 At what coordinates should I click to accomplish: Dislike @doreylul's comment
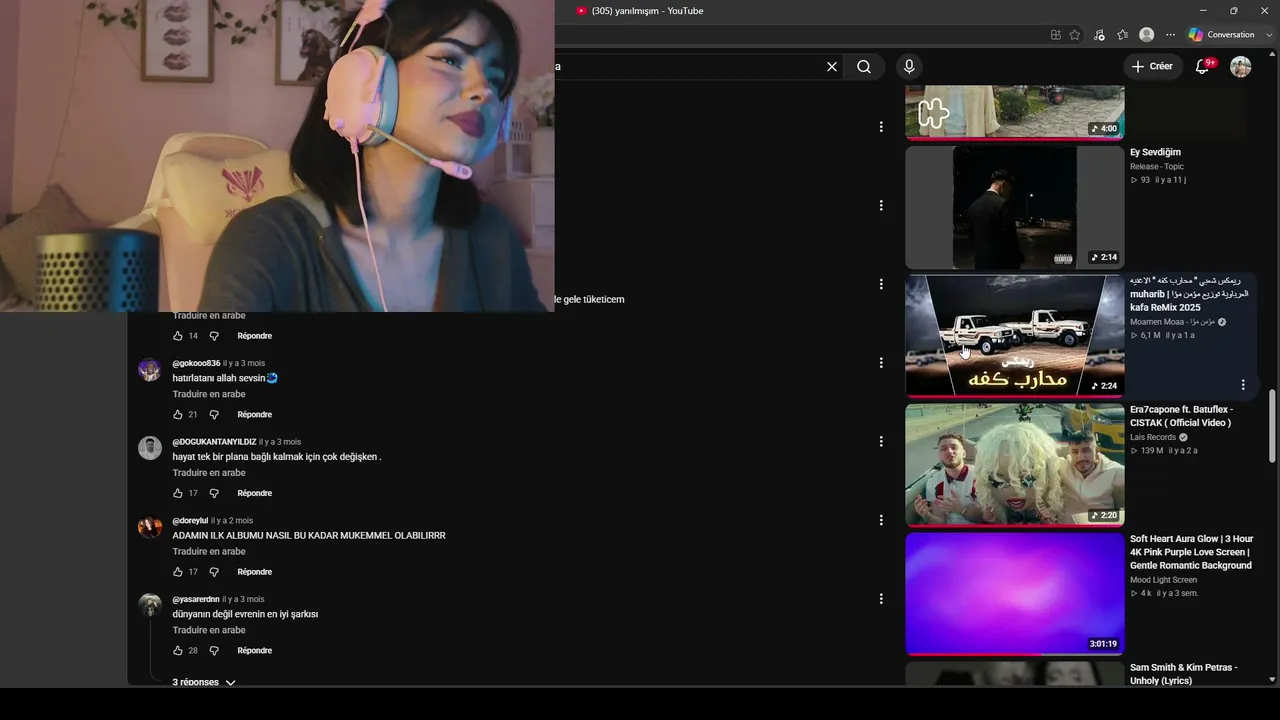tap(214, 572)
